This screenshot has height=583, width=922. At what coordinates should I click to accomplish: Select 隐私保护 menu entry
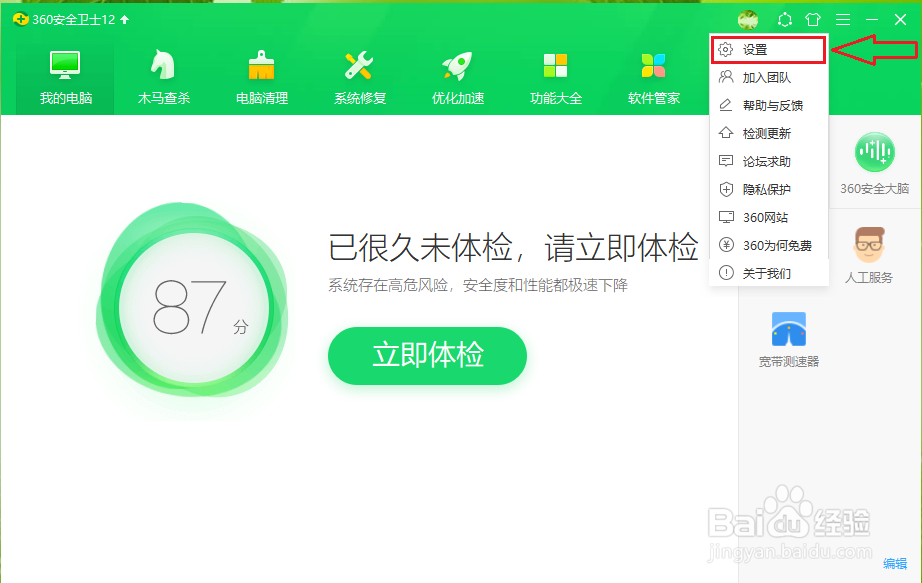point(769,189)
